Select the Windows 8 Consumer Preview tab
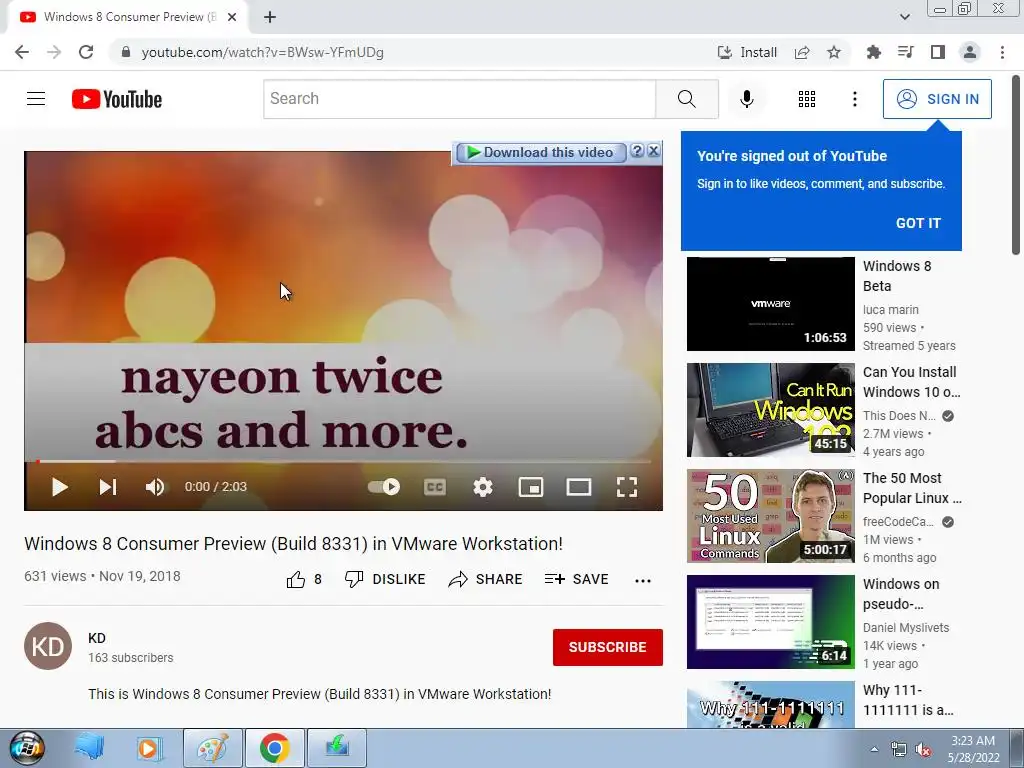1024x768 pixels. [x=128, y=17]
